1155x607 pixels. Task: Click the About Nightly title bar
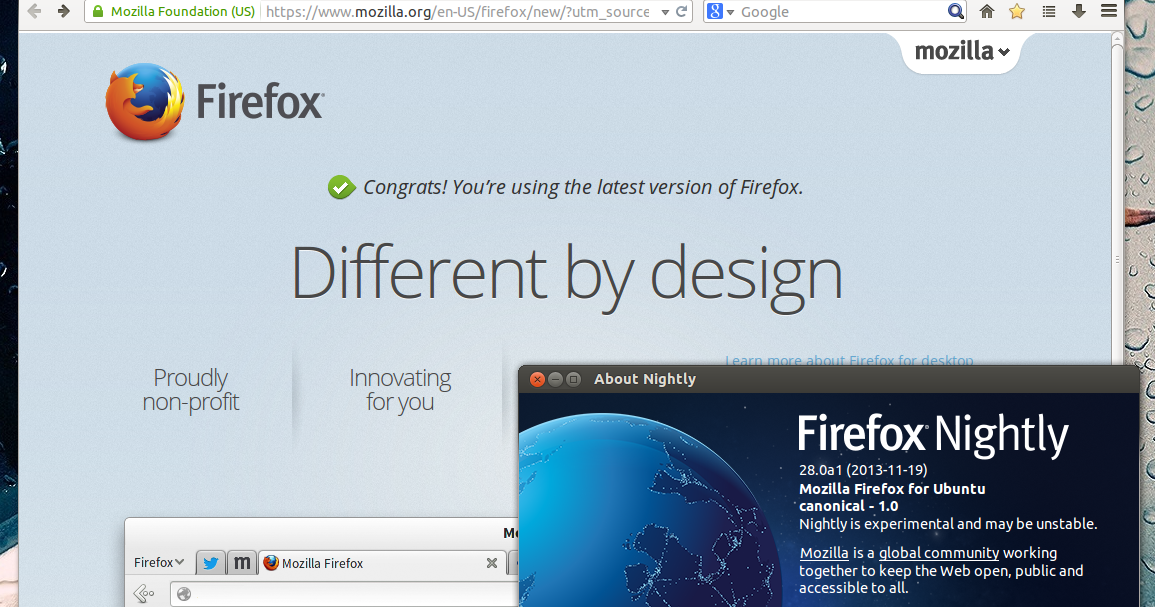tap(829, 379)
